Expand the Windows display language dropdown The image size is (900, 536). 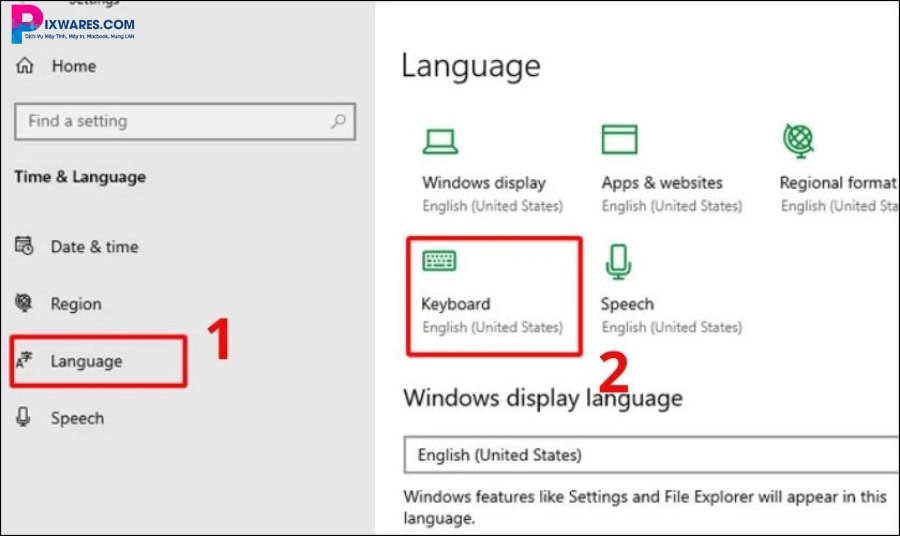(x=650, y=454)
